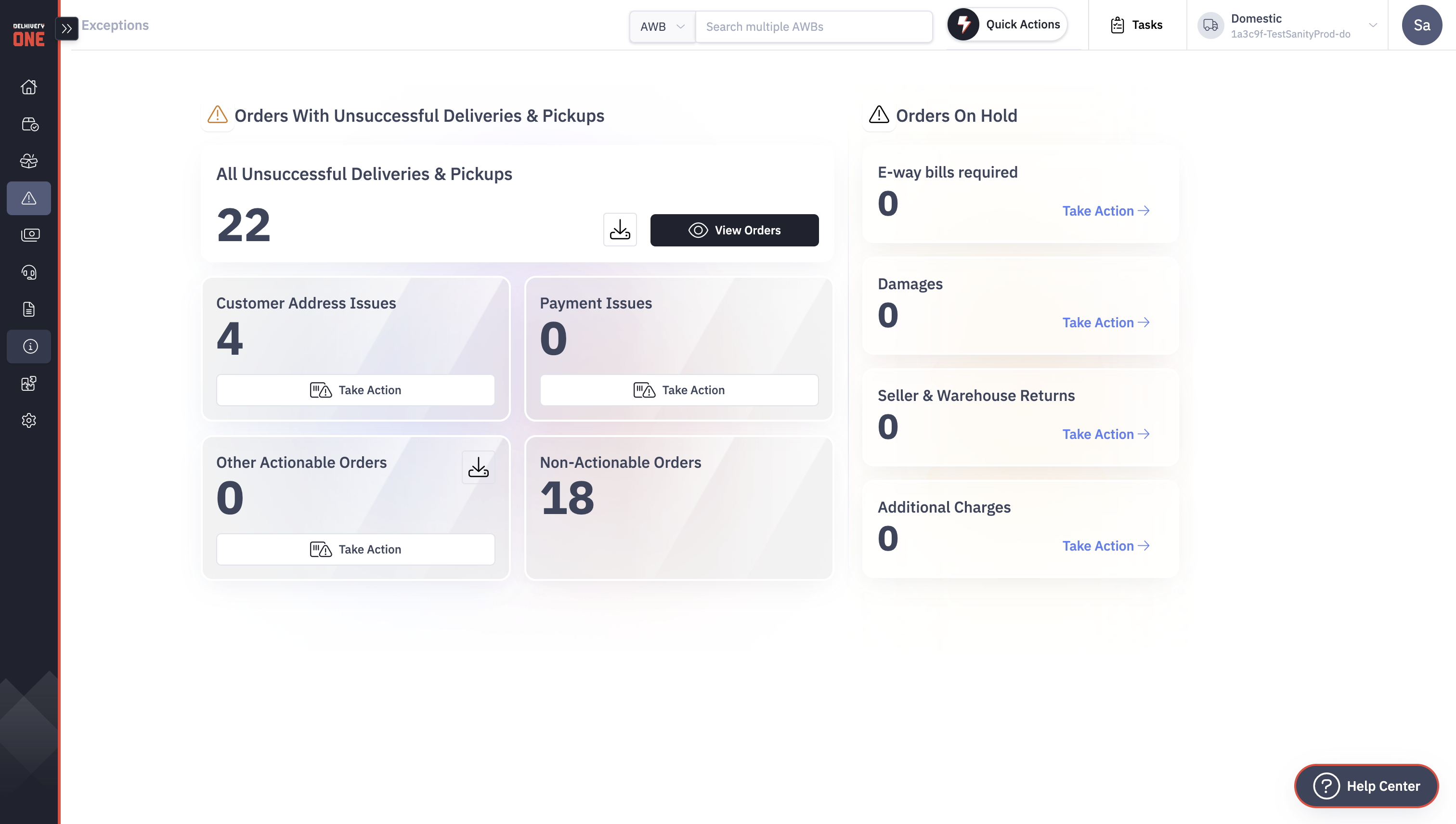
Task: Click the View Orders button
Action: (734, 231)
